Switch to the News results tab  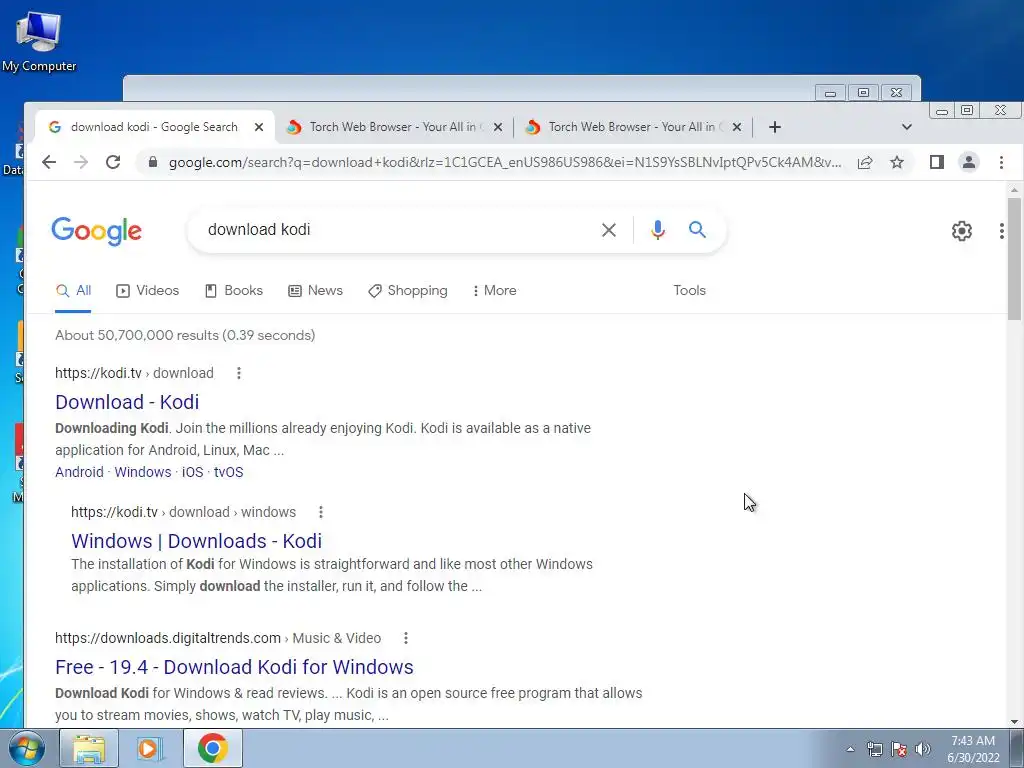pos(315,291)
